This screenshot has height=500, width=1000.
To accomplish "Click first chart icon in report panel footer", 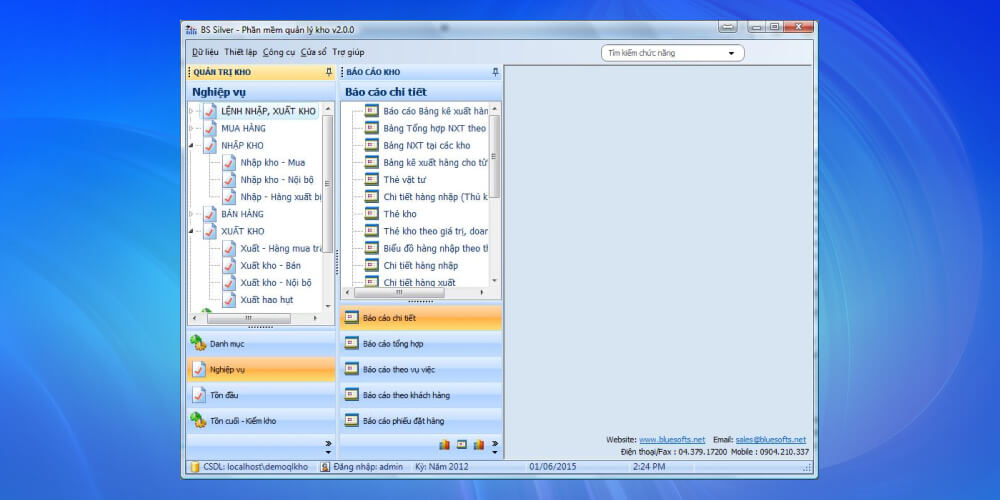I will [x=445, y=445].
